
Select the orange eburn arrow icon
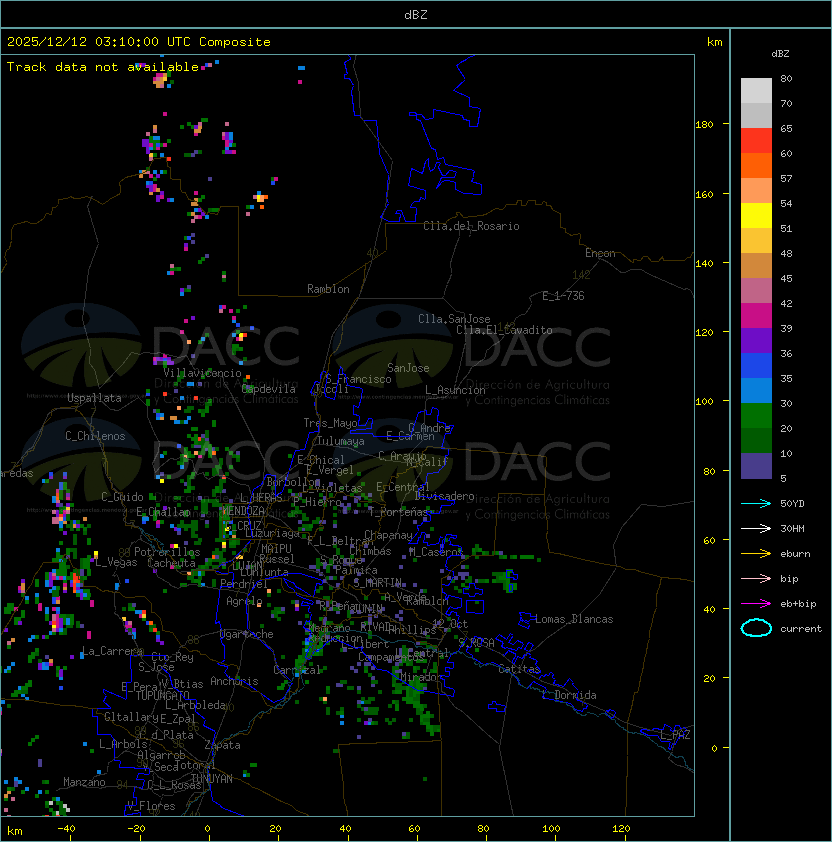point(756,553)
